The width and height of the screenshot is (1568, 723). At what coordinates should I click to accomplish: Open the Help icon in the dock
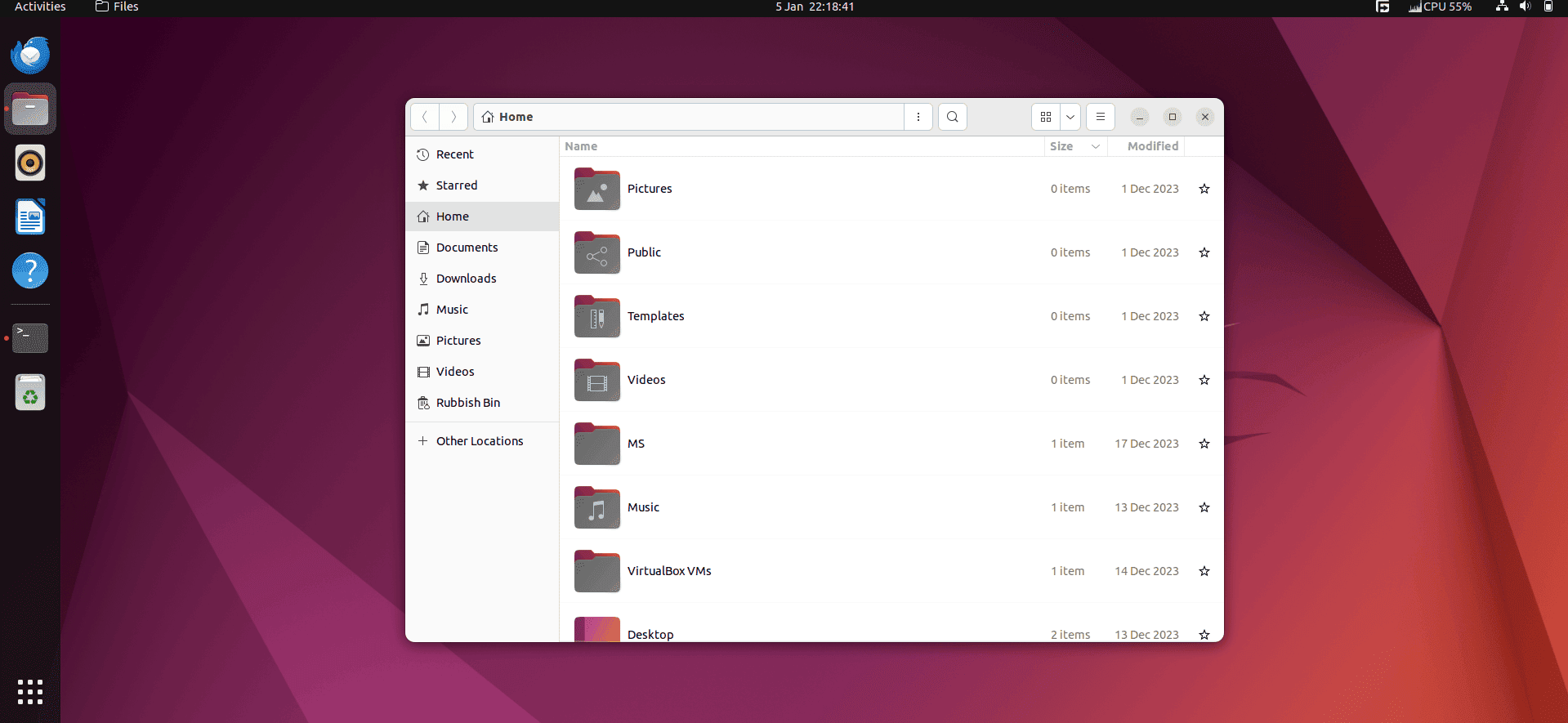coord(30,270)
